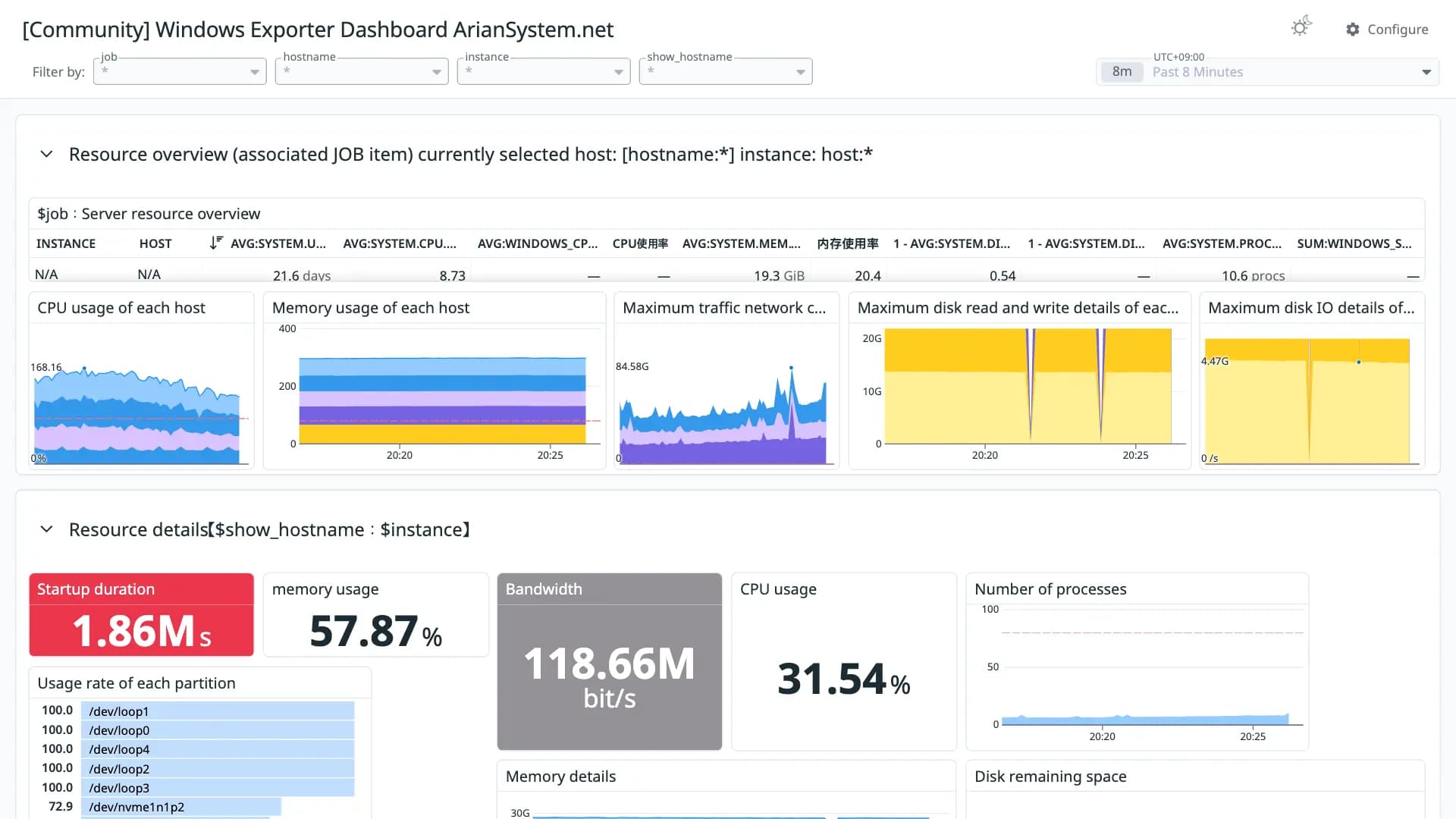Click the AVG:SYSTEM.PROC... column header
Screen dimensions: 1456x819
[1222, 243]
